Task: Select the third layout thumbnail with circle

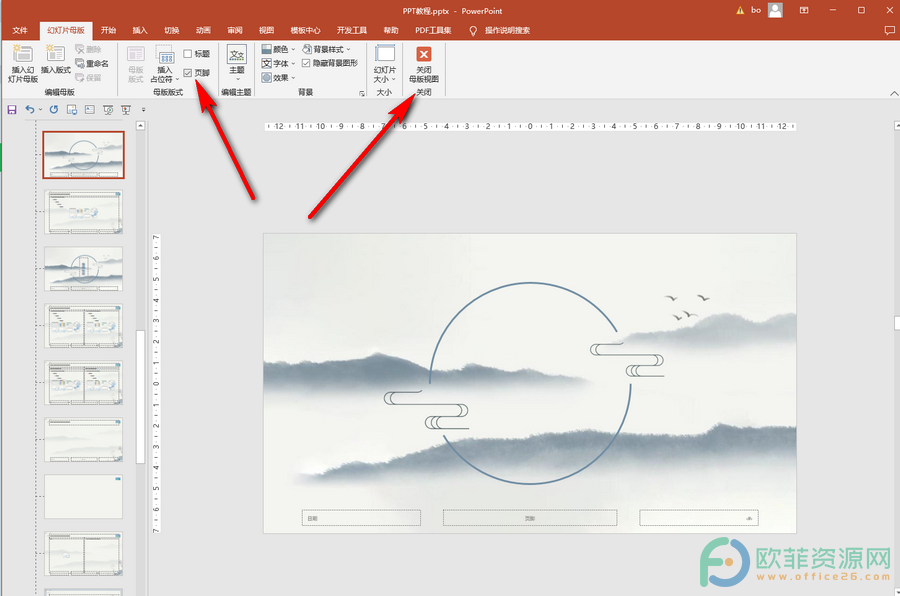Action: coord(83,269)
